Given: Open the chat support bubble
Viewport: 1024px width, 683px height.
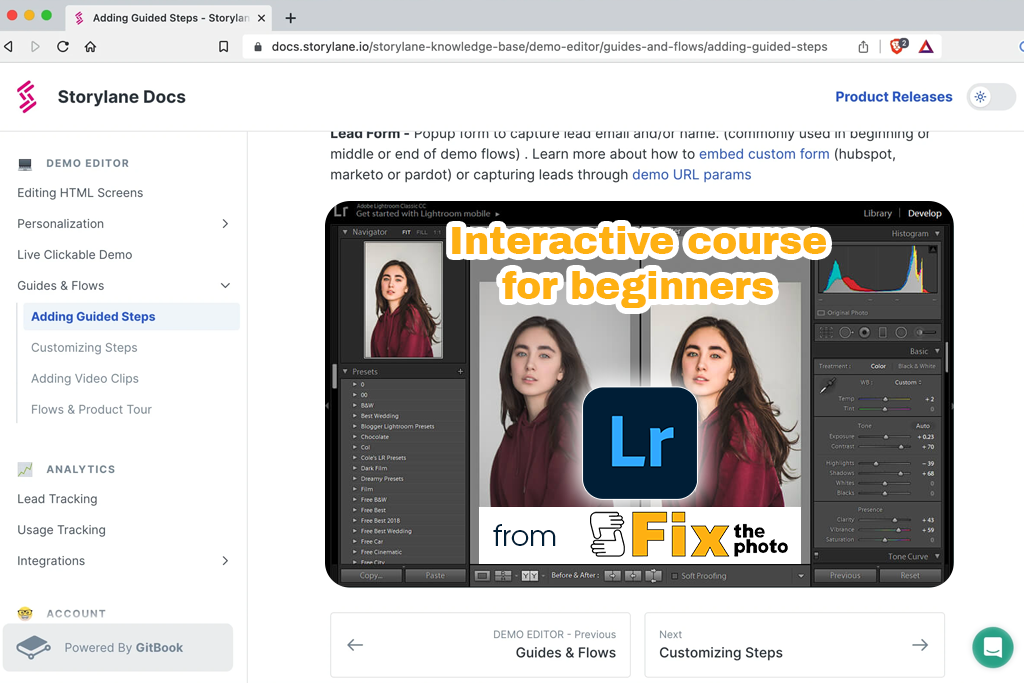Looking at the screenshot, I should click(x=993, y=647).
